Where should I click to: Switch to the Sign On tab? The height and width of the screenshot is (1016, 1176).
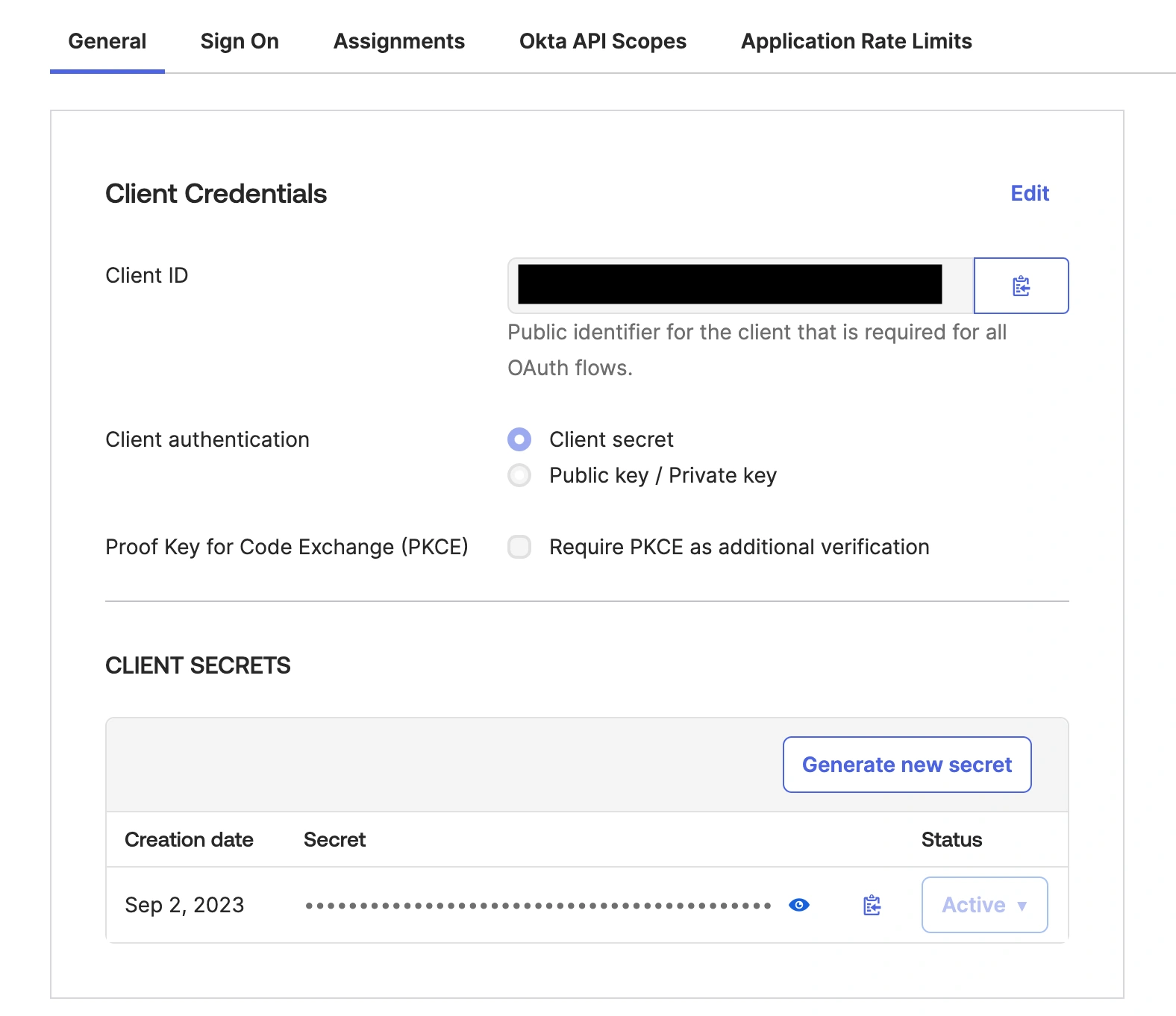[x=240, y=41]
